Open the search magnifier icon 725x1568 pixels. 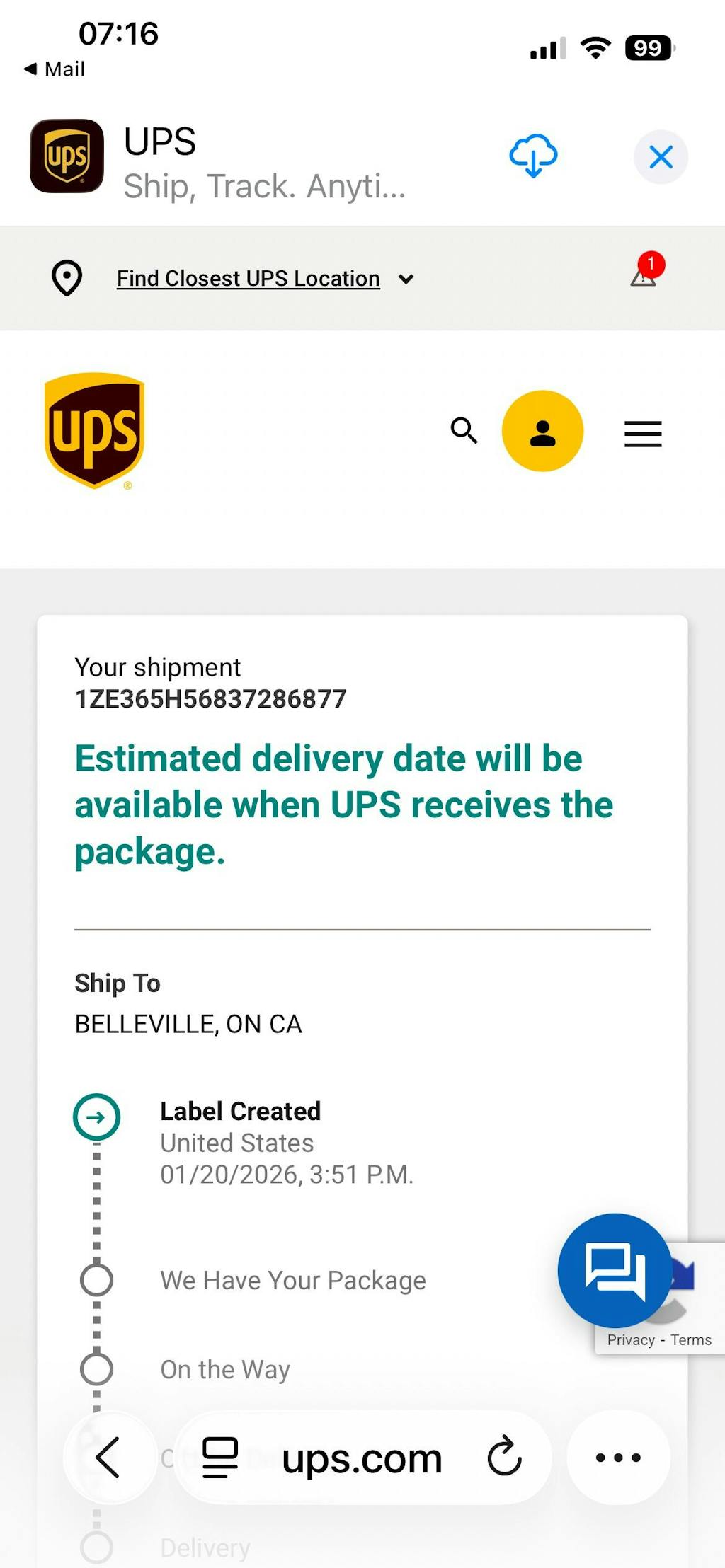point(464,430)
